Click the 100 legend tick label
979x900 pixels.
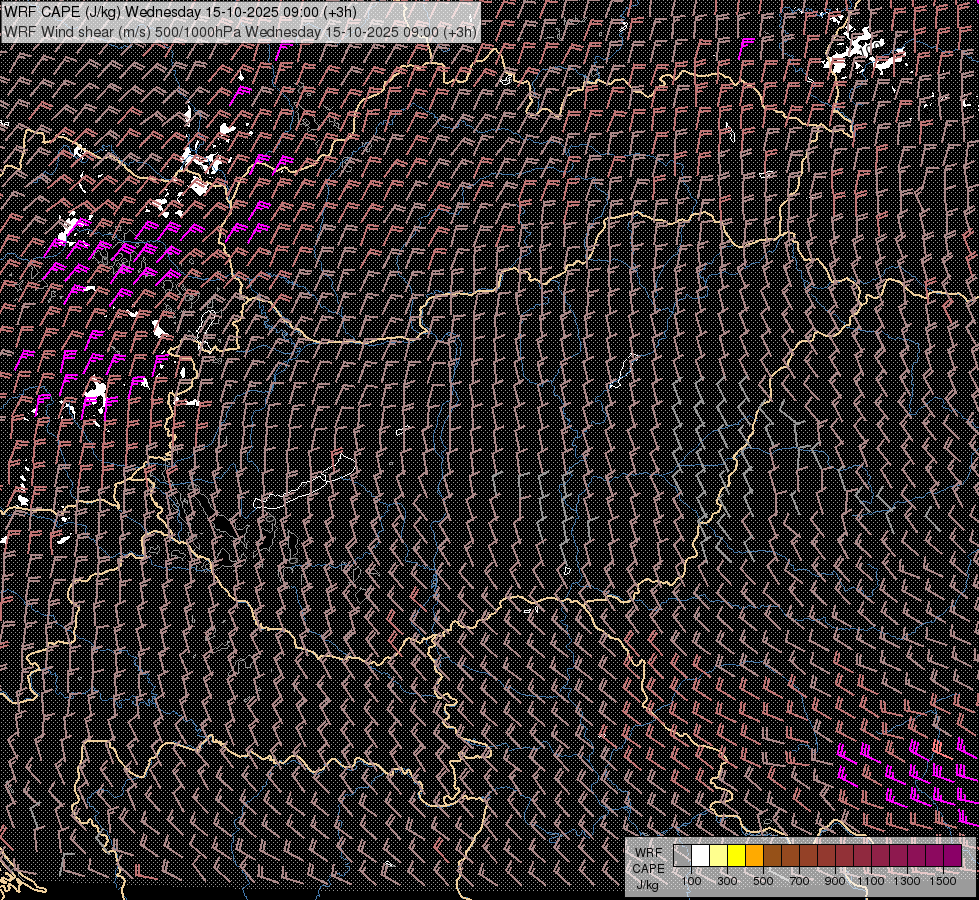(x=691, y=881)
